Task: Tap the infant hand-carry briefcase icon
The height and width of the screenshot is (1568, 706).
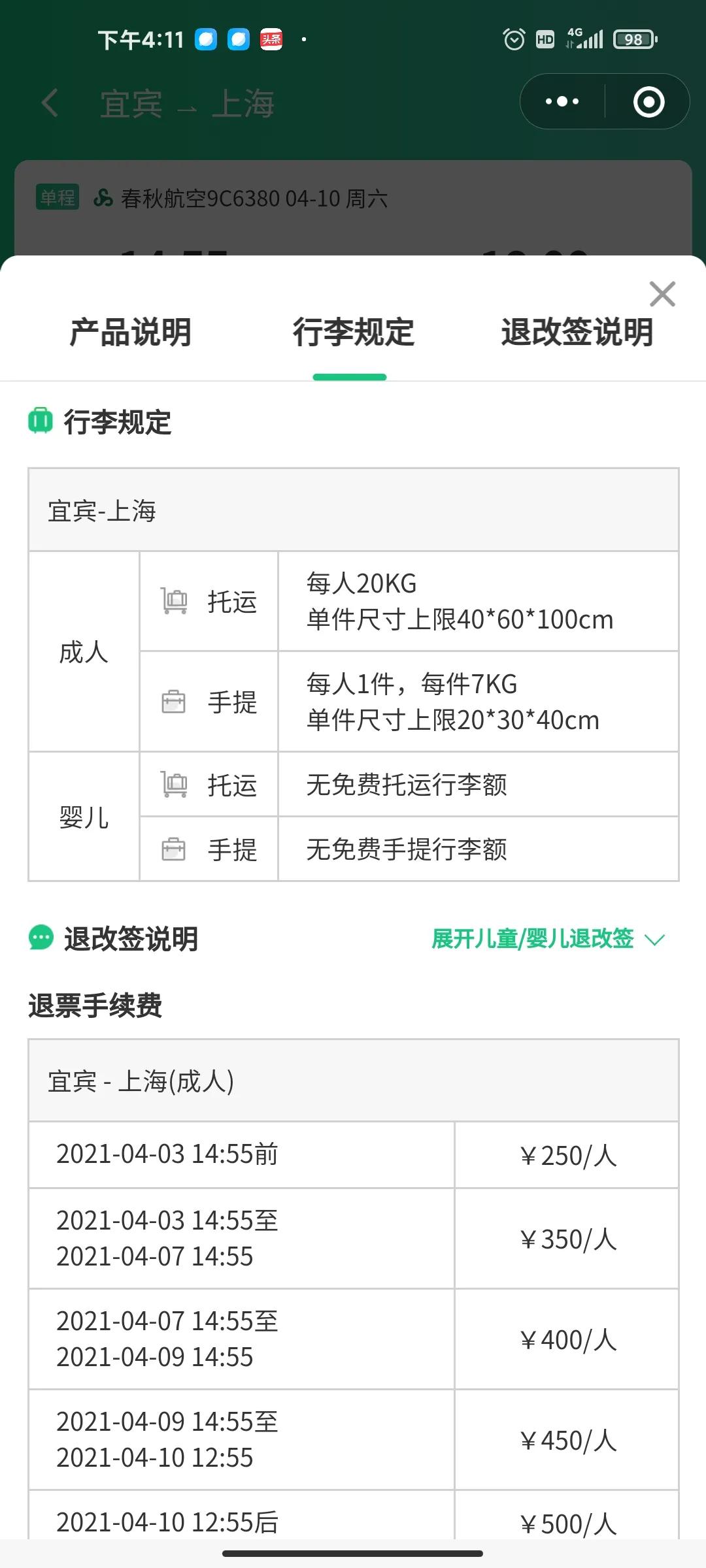Action: [x=174, y=849]
